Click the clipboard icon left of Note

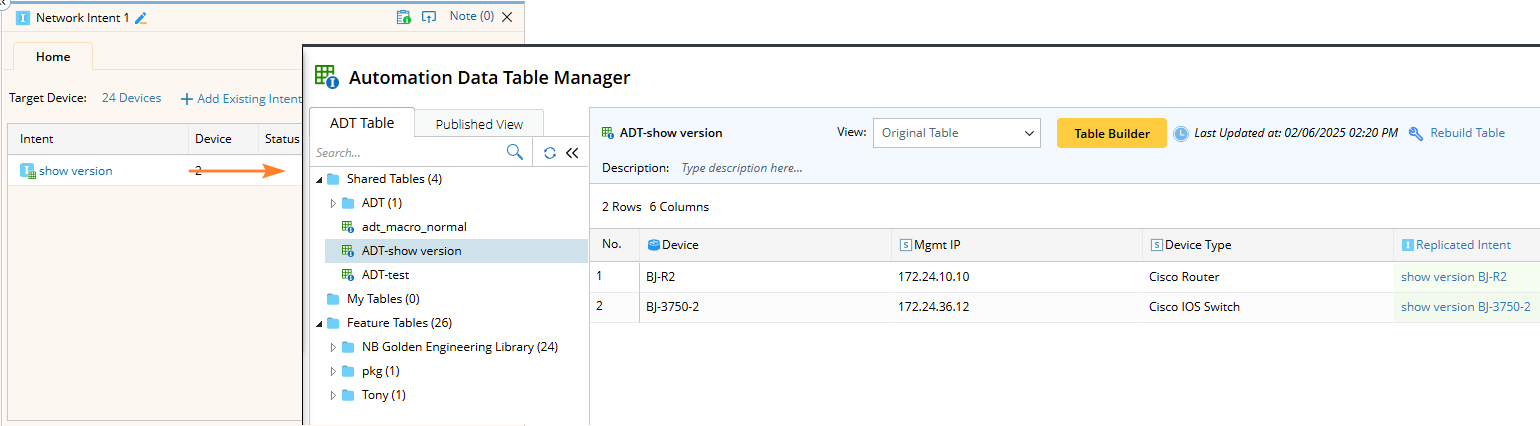point(403,17)
